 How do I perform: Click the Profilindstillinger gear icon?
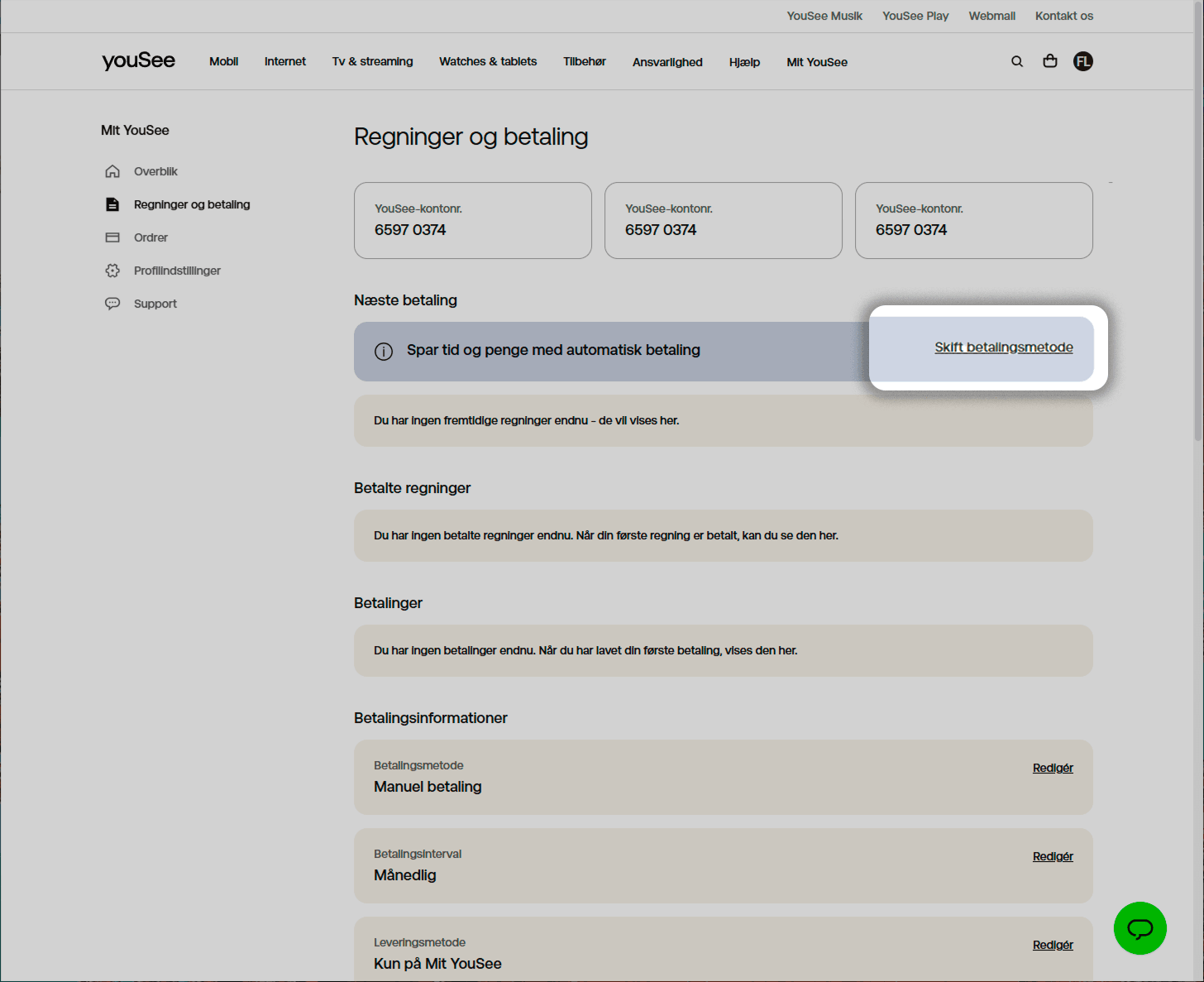pyautogui.click(x=112, y=271)
